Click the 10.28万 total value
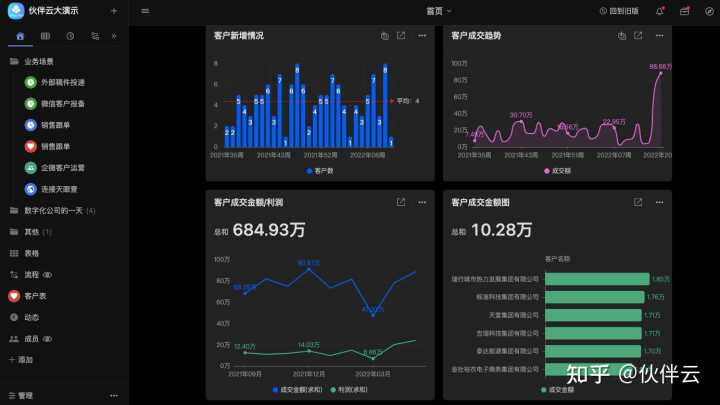This screenshot has height=405, width=720. pos(501,230)
